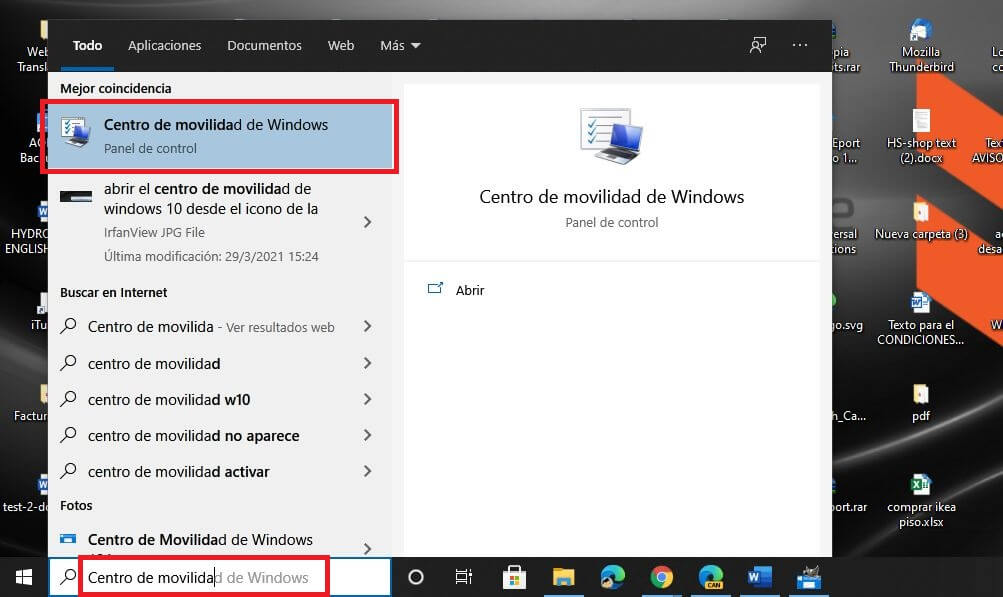The height and width of the screenshot is (597, 1003).
Task: Open the three-dot options menu
Action: click(800, 45)
